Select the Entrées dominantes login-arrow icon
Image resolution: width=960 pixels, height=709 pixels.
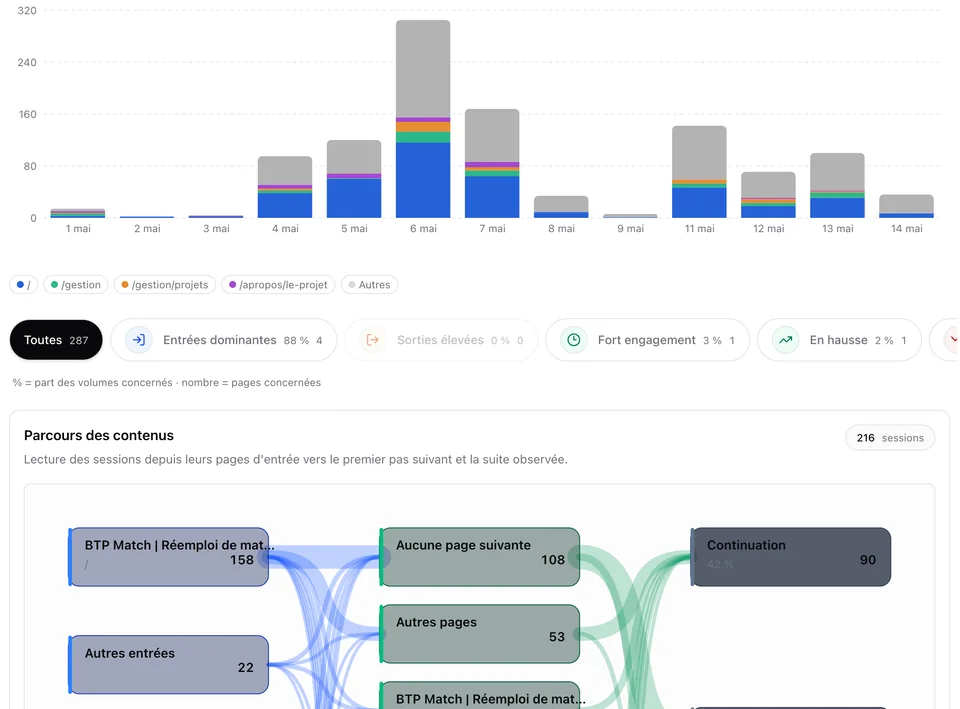pos(139,340)
